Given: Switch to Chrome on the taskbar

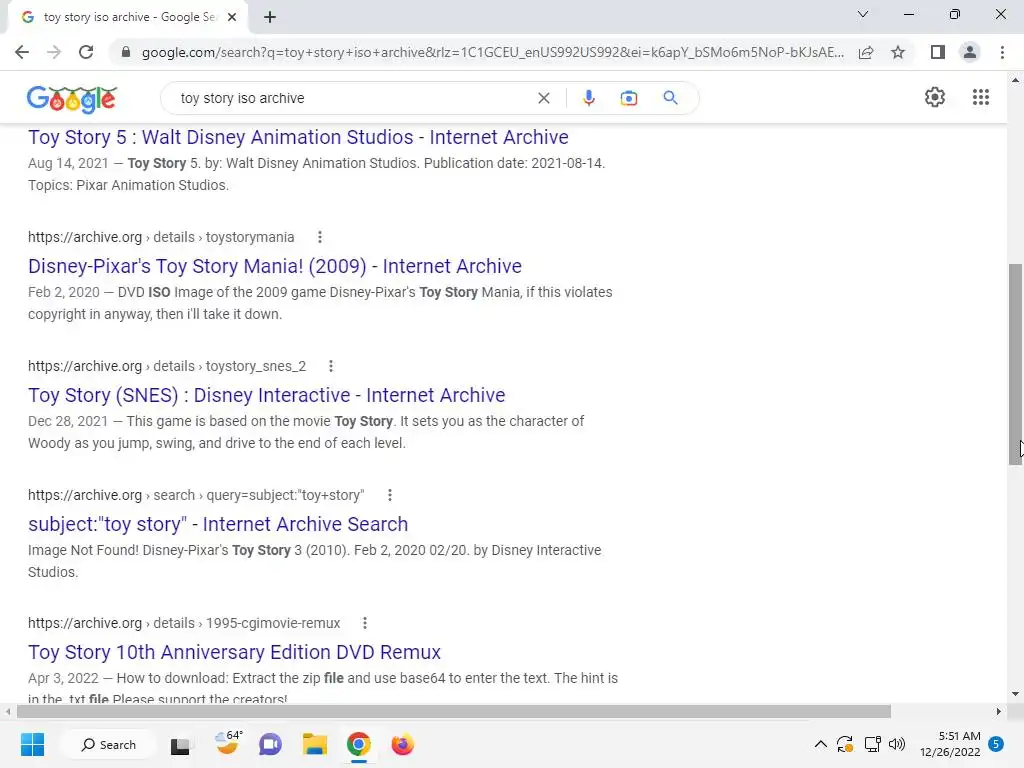Looking at the screenshot, I should [359, 744].
